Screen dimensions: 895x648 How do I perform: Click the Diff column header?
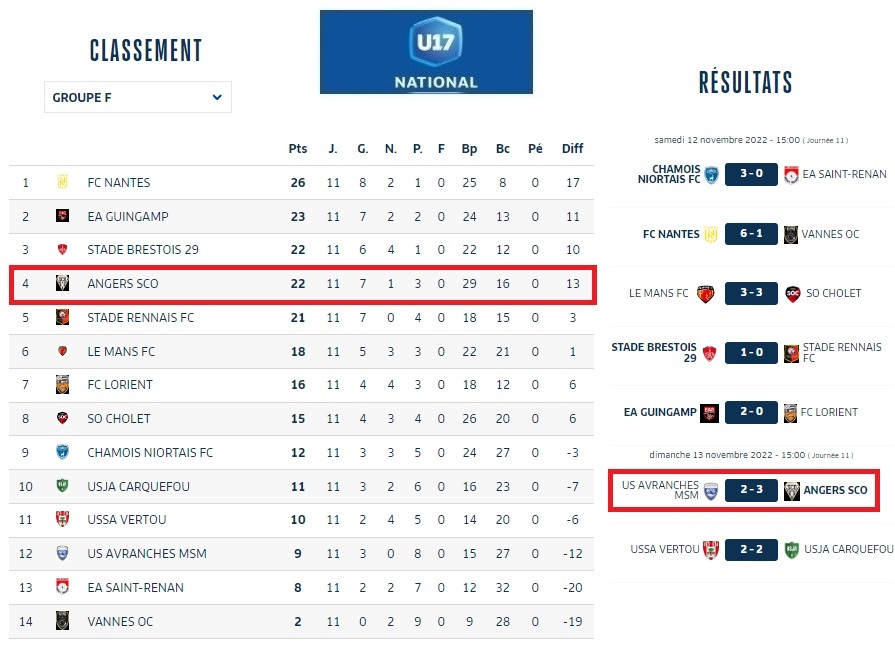pyautogui.click(x=572, y=149)
